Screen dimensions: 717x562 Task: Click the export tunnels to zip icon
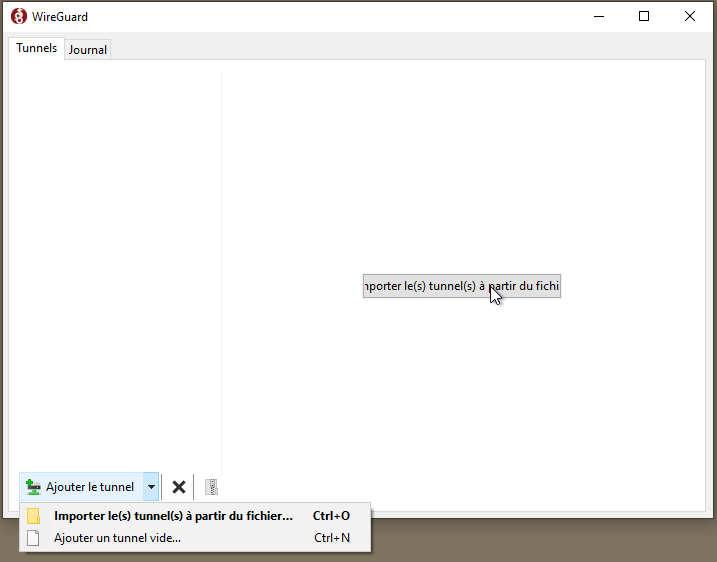pos(210,487)
